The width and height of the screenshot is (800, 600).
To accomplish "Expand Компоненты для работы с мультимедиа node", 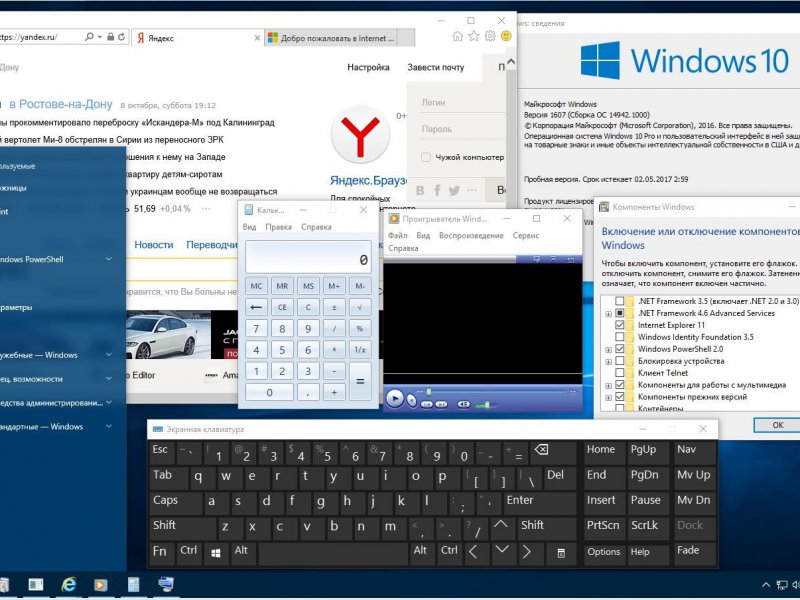I will pyautogui.click(x=608, y=386).
